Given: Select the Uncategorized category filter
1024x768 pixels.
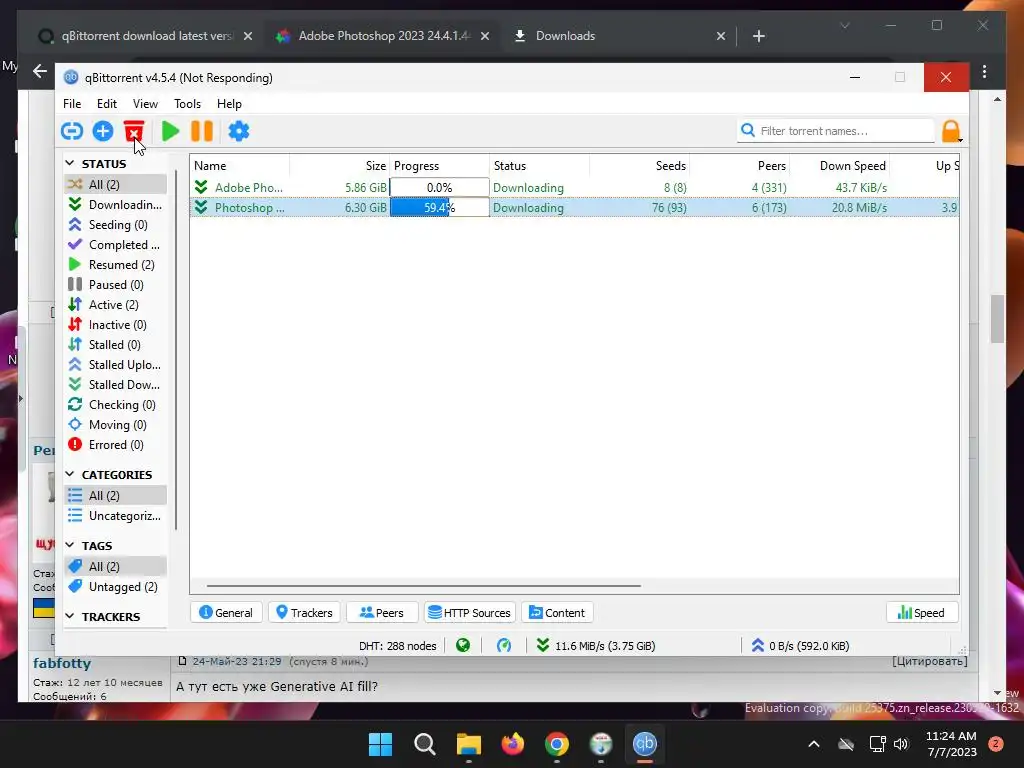Looking at the screenshot, I should (x=115, y=516).
